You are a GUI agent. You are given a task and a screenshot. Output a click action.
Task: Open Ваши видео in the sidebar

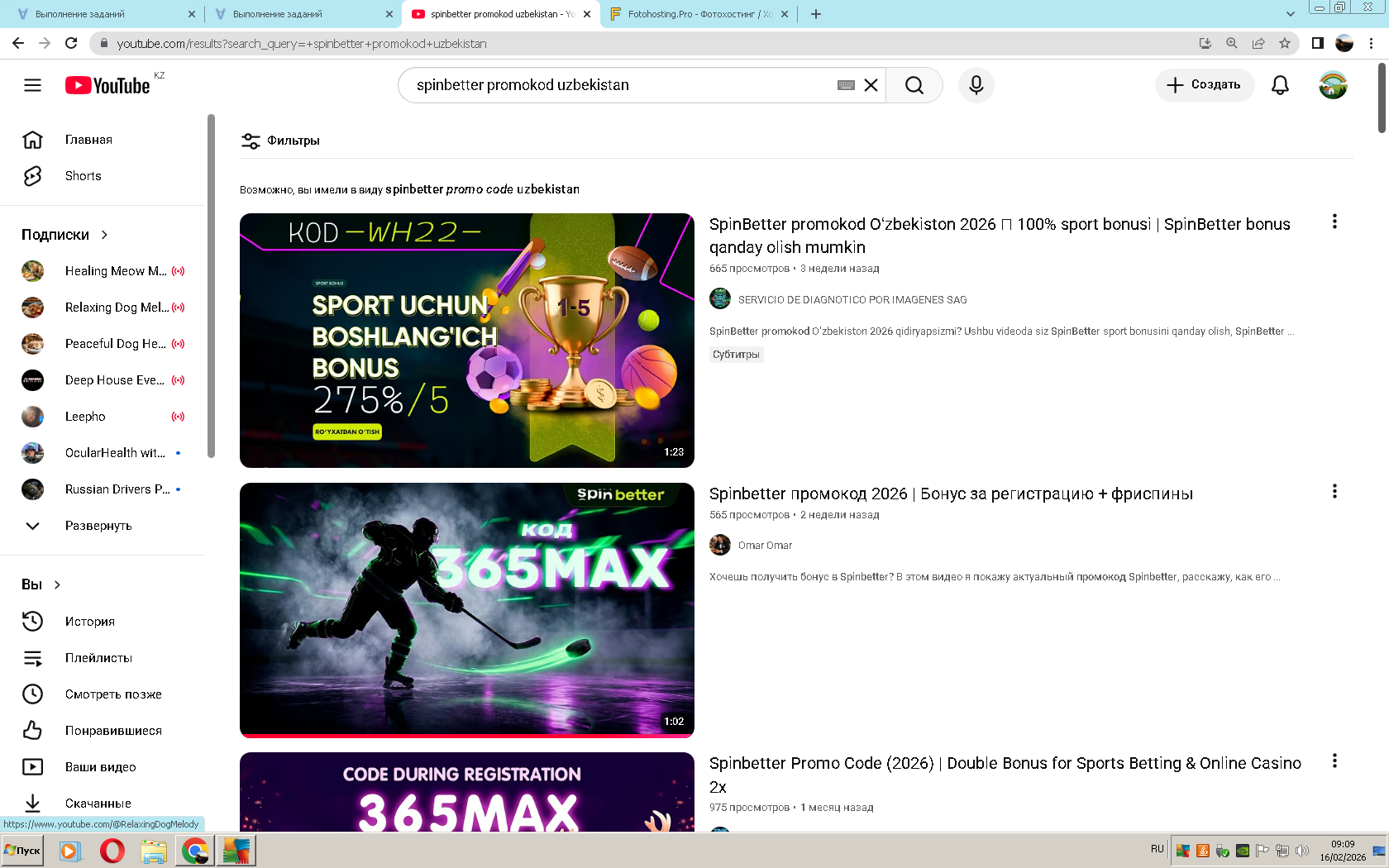pos(102,767)
